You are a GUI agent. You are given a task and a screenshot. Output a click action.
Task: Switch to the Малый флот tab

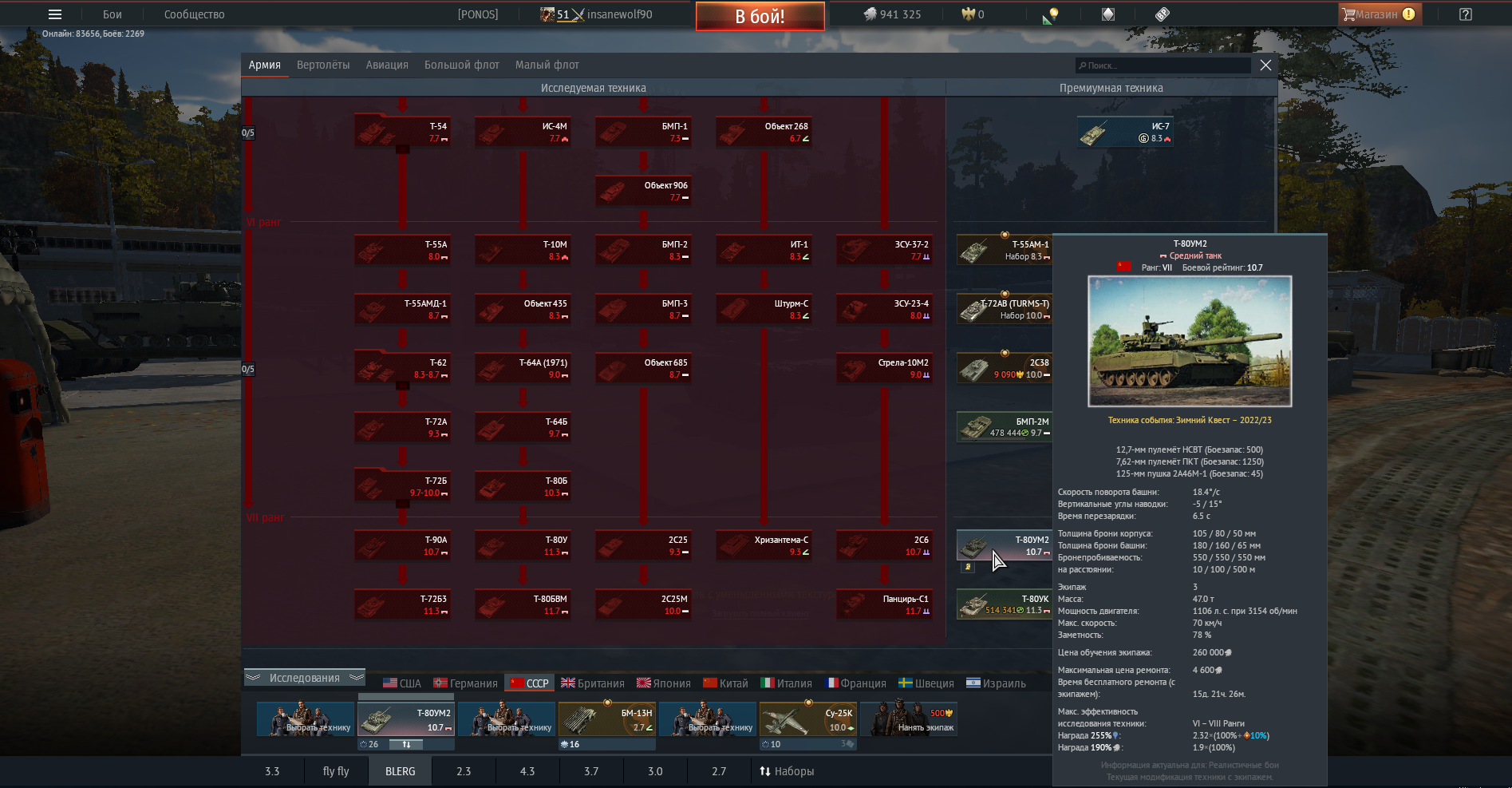[x=547, y=65]
